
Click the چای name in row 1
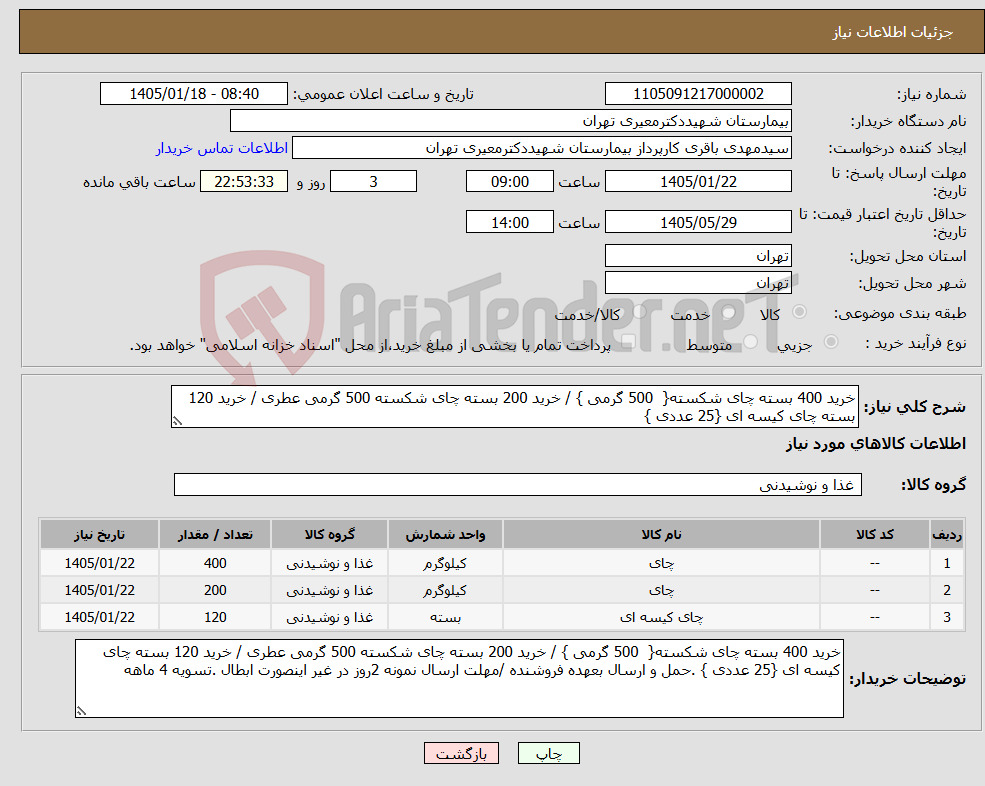pyautogui.click(x=661, y=564)
